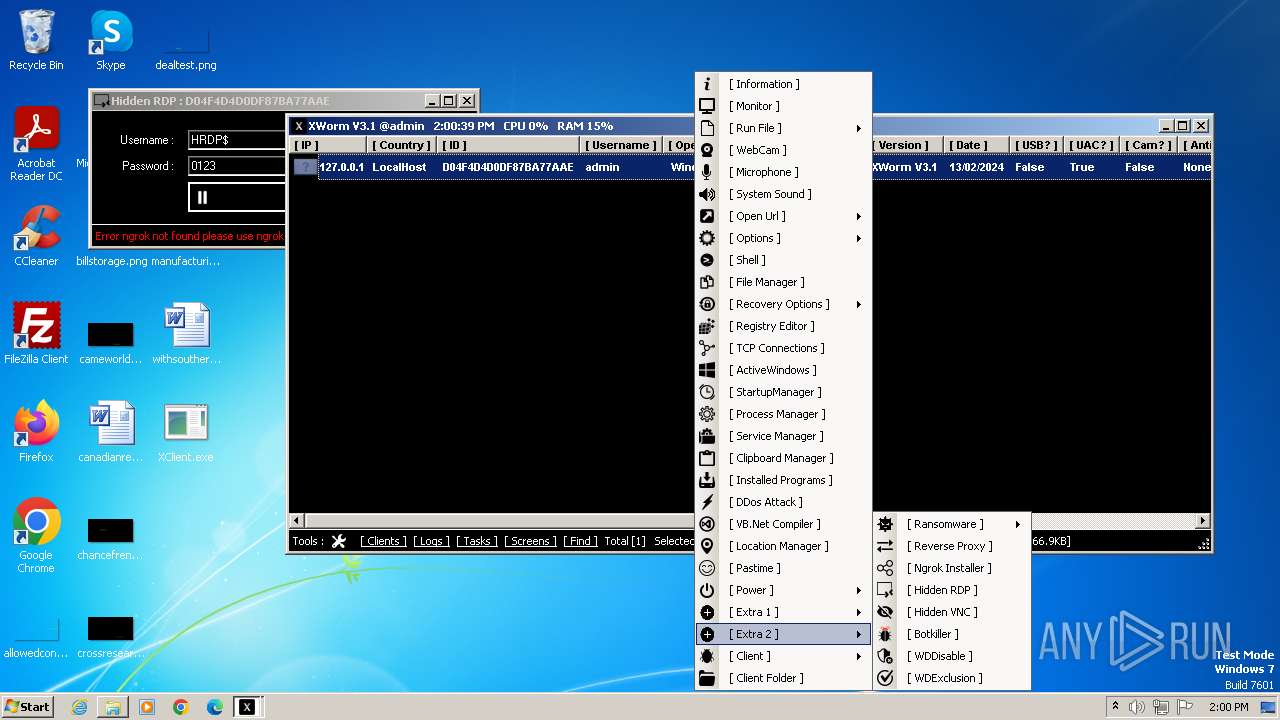Click the volume icon in system tray
Image resolution: width=1280 pixels, height=720 pixels.
click(1136, 707)
